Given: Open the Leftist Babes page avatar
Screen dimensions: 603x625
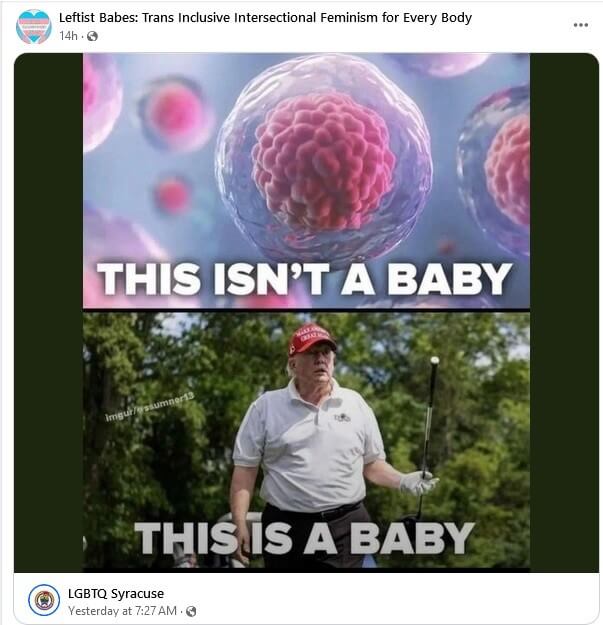Looking at the screenshot, I should [34, 27].
